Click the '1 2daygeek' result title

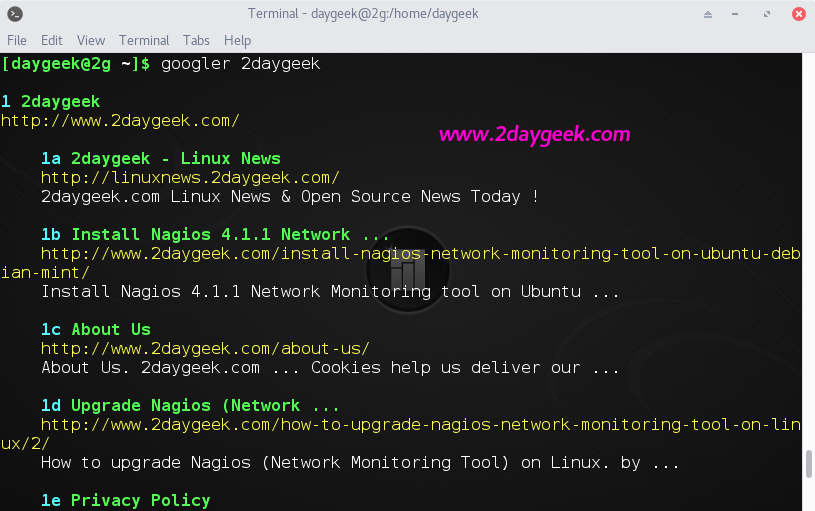50,101
